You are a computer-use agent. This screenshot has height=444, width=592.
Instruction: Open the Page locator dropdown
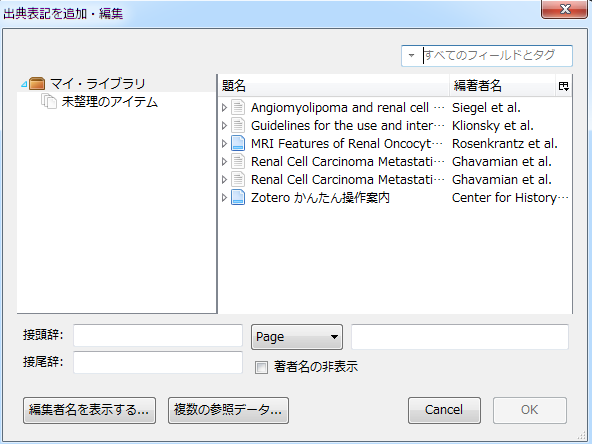[297, 337]
